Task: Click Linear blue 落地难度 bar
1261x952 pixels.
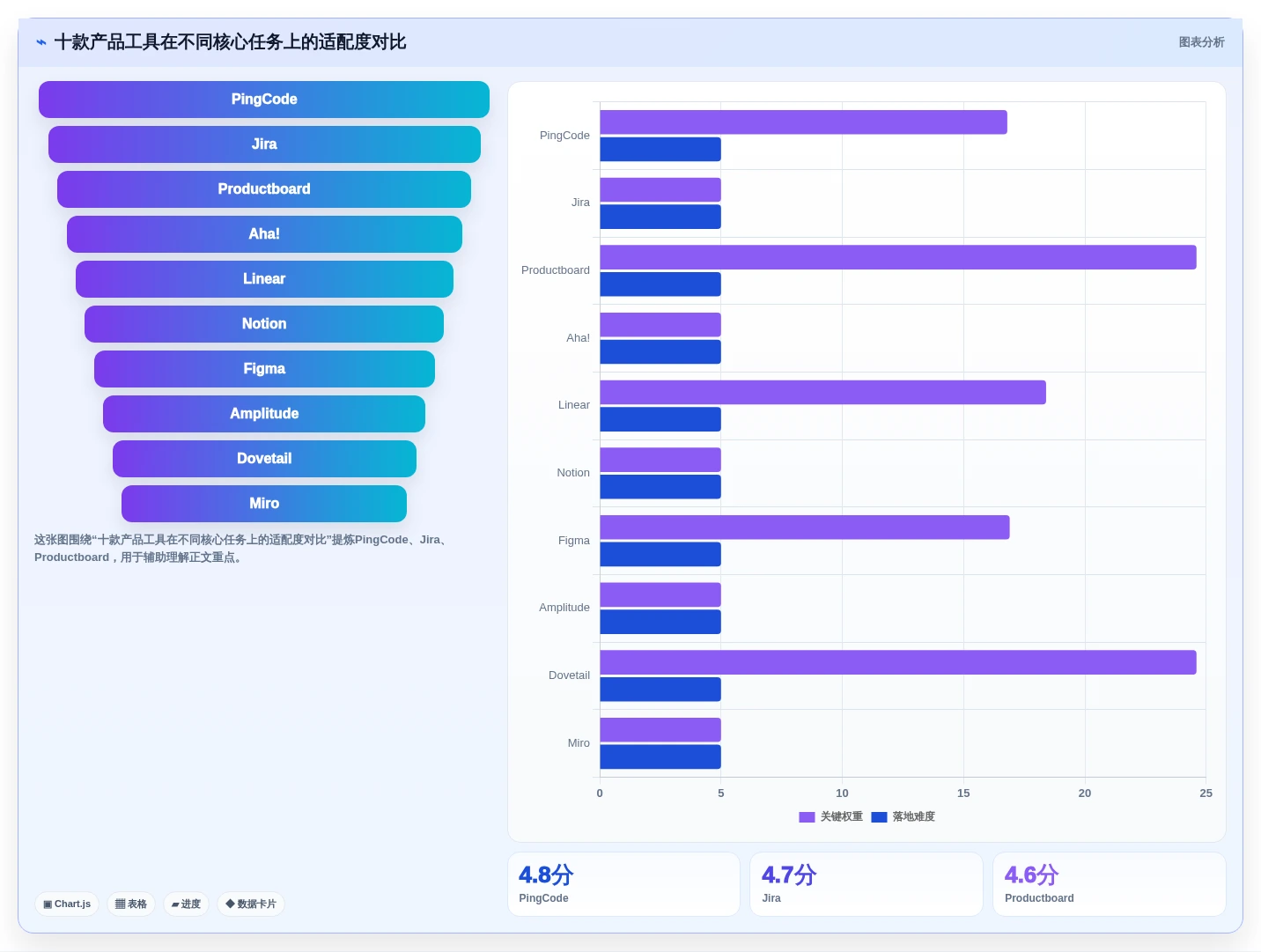Action: tap(660, 419)
